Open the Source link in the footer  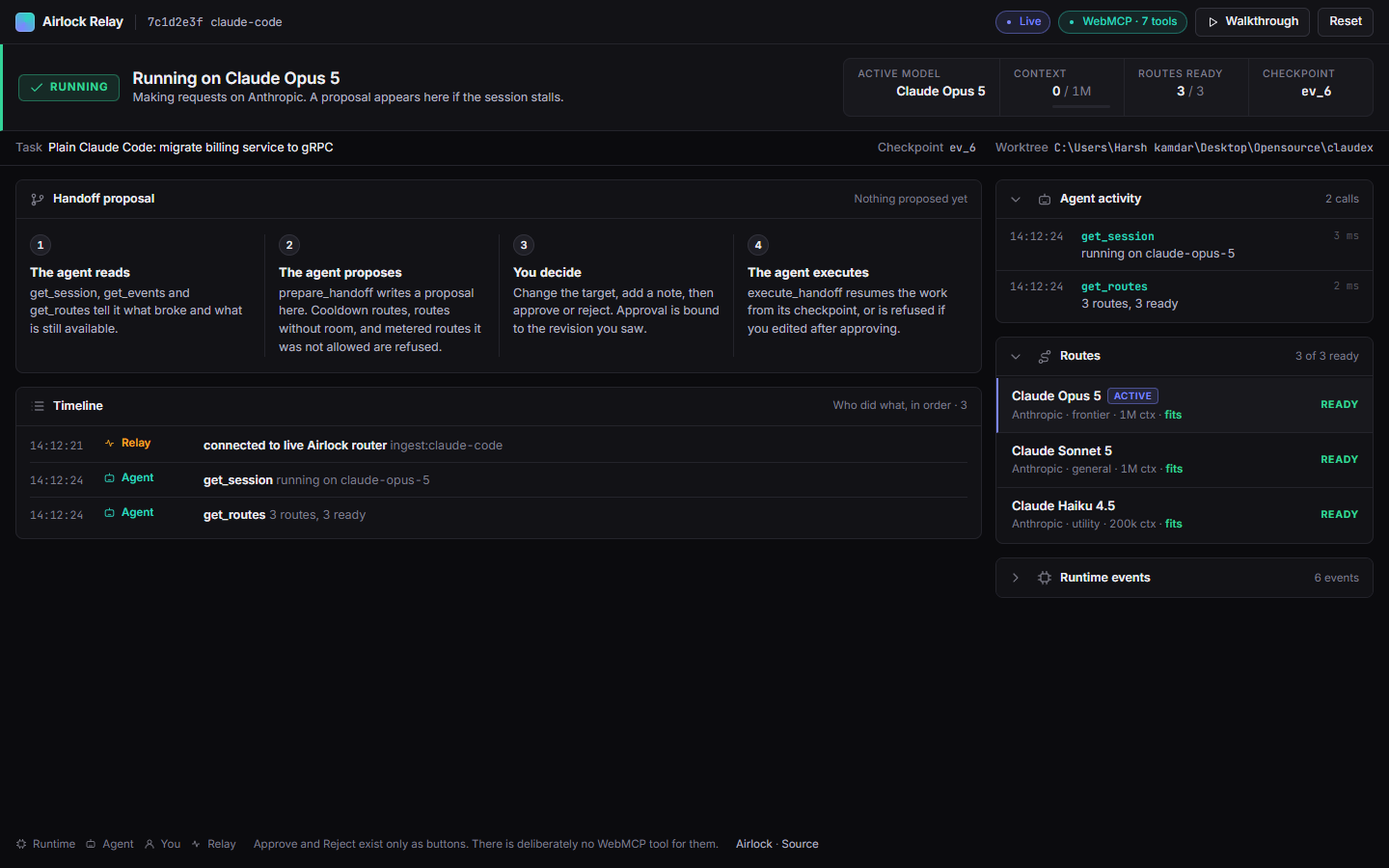tap(800, 844)
